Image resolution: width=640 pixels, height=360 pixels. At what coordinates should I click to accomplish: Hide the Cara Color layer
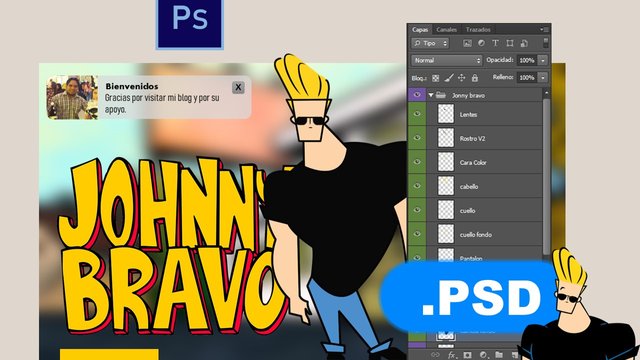coord(417,162)
